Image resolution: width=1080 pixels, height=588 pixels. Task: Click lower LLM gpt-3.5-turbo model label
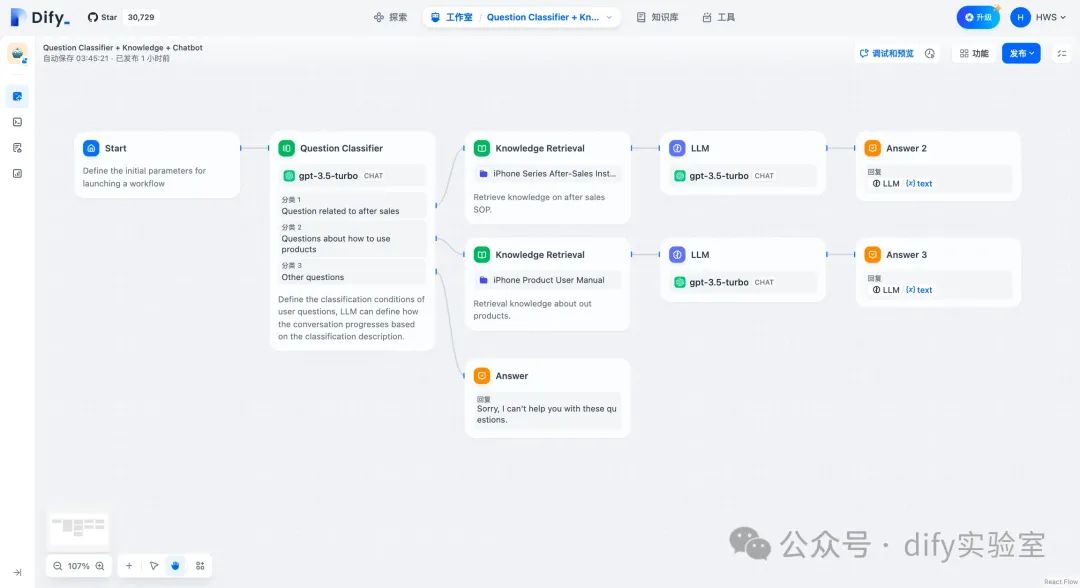[718, 282]
